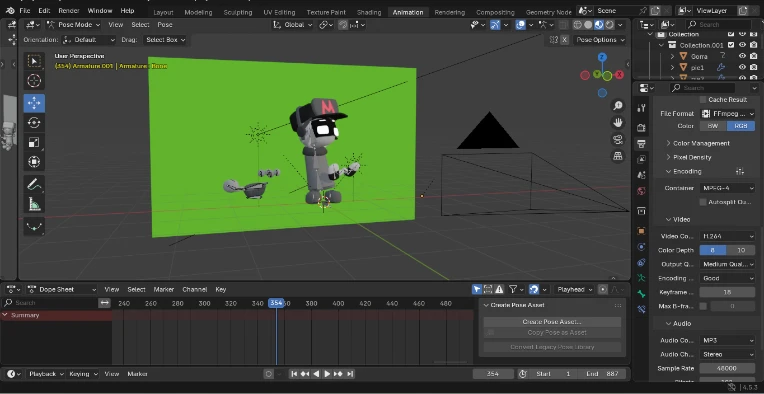Toggle camera view icon in viewport
764x394 pixels.
click(x=618, y=140)
